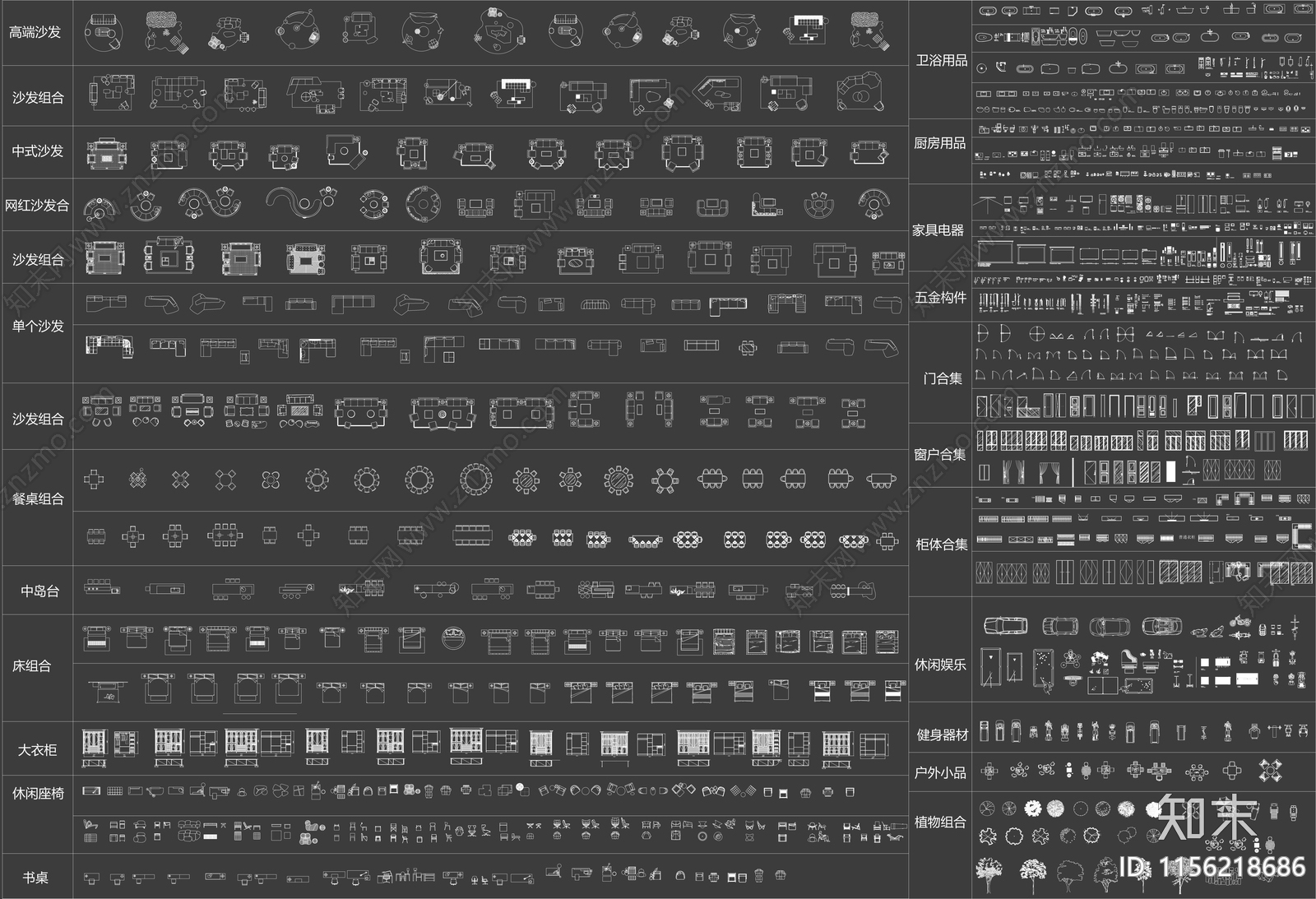Click the 门合集 category label
Viewport: 1316px width, 899px height.
click(943, 378)
